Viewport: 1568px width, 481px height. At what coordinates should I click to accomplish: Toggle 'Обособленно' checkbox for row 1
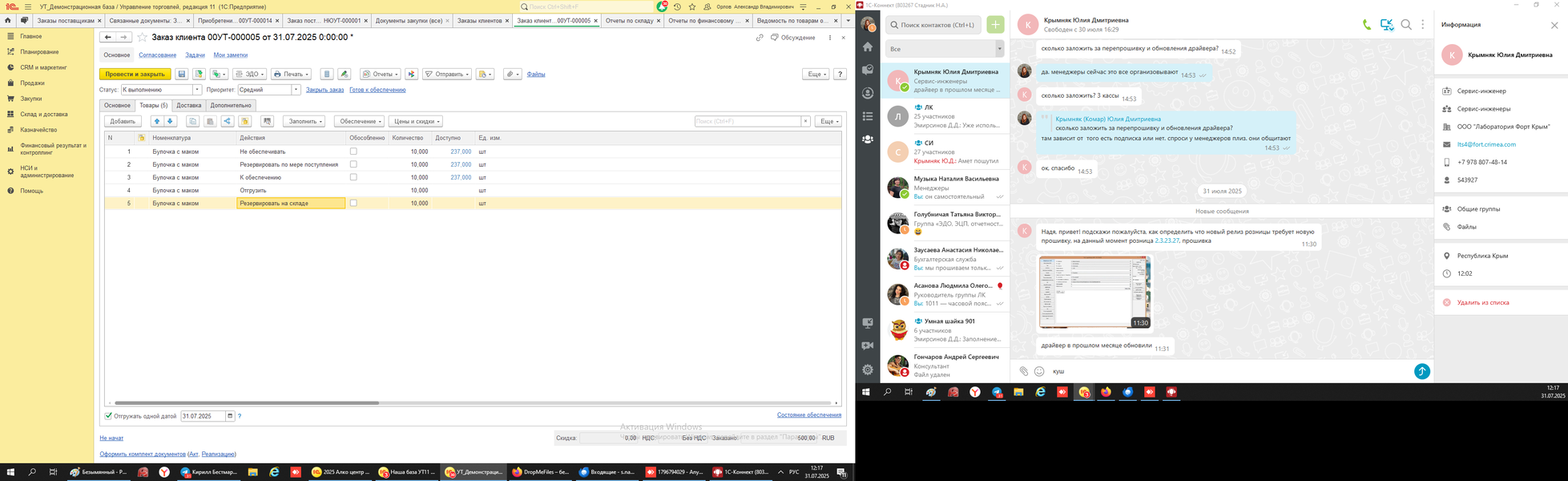(x=353, y=152)
